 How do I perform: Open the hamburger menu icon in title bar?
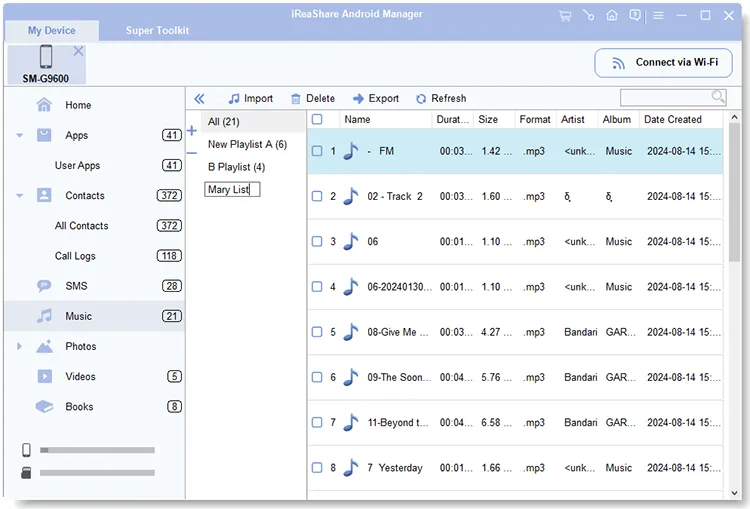coord(658,16)
